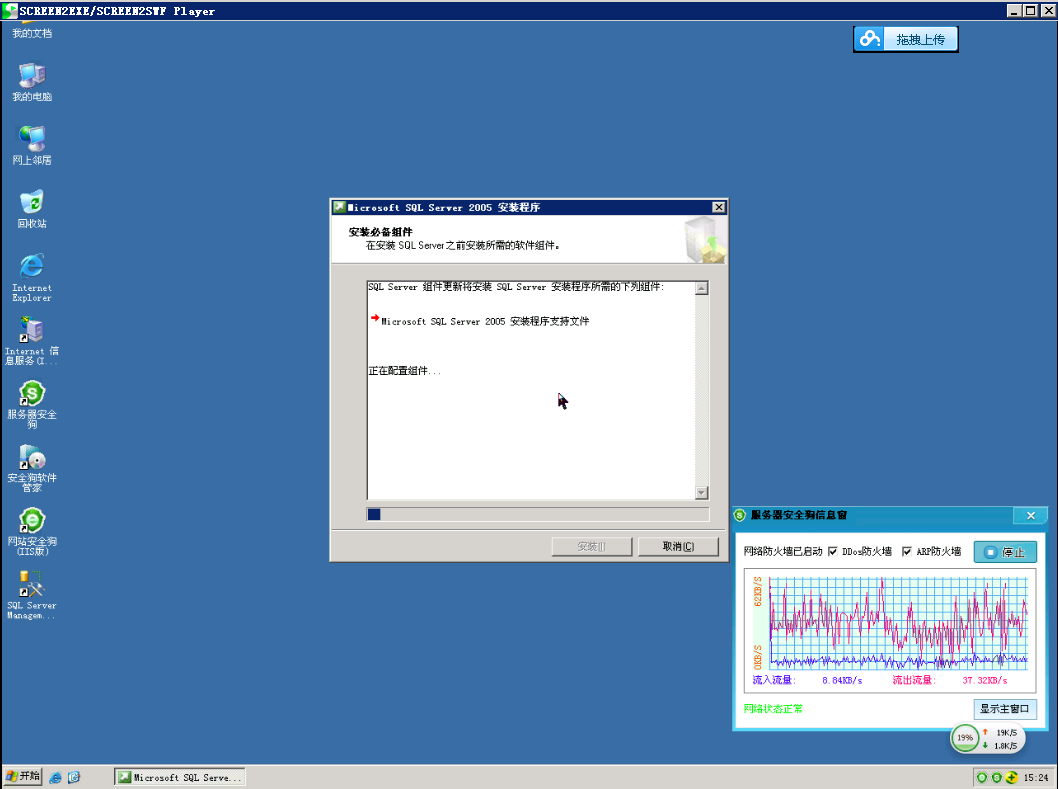Click the 拖拽上传 upload widget
Image resolution: width=1058 pixels, height=789 pixels.
coord(906,39)
